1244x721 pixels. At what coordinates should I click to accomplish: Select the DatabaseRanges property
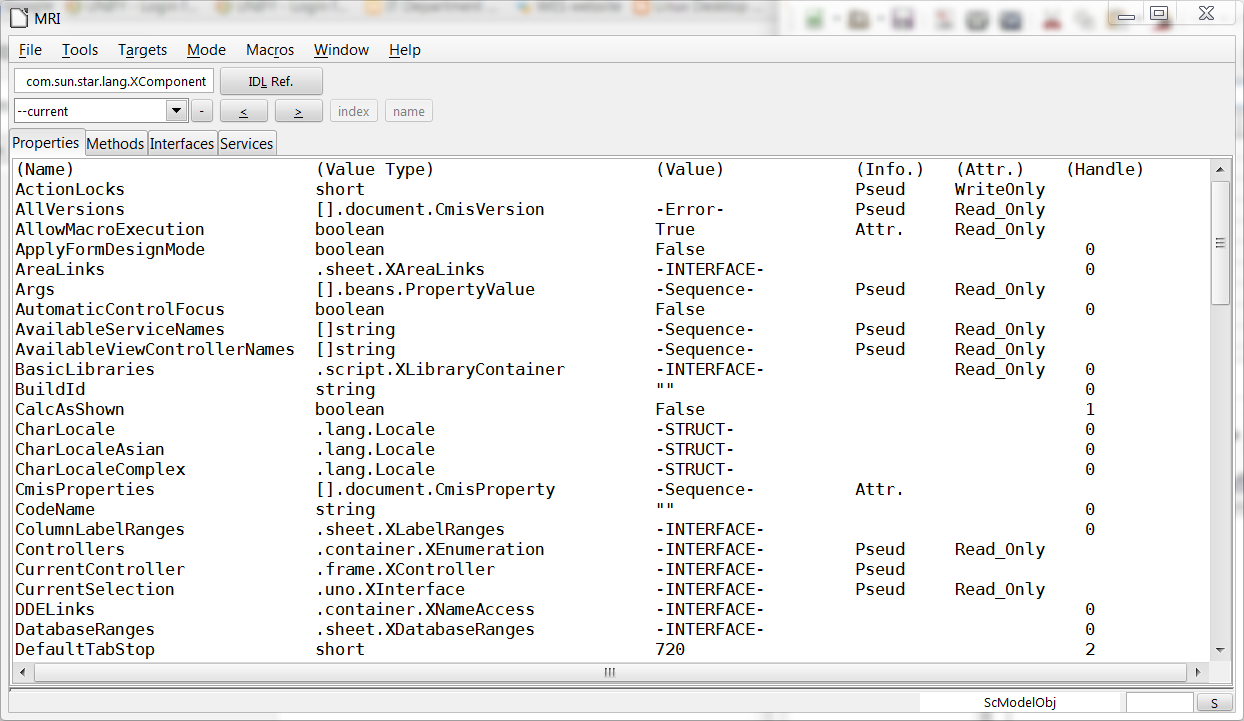[85, 629]
